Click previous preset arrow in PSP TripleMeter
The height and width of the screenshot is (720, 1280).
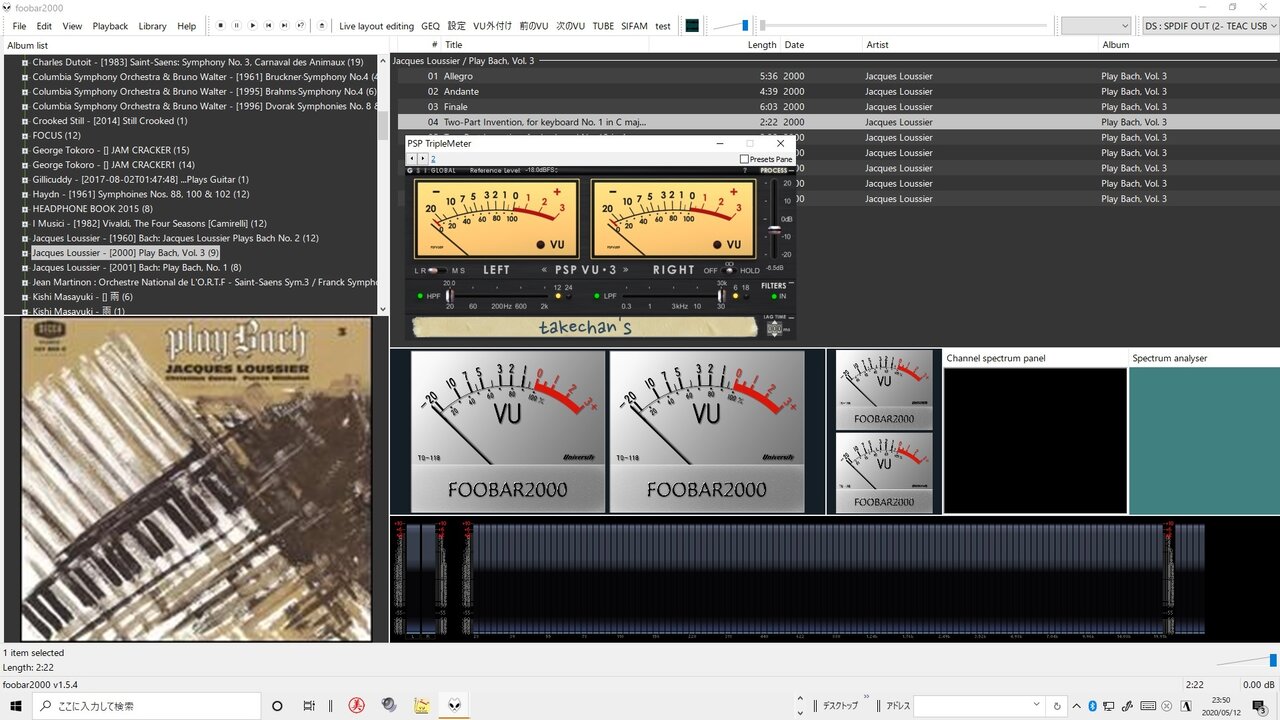[x=412, y=159]
